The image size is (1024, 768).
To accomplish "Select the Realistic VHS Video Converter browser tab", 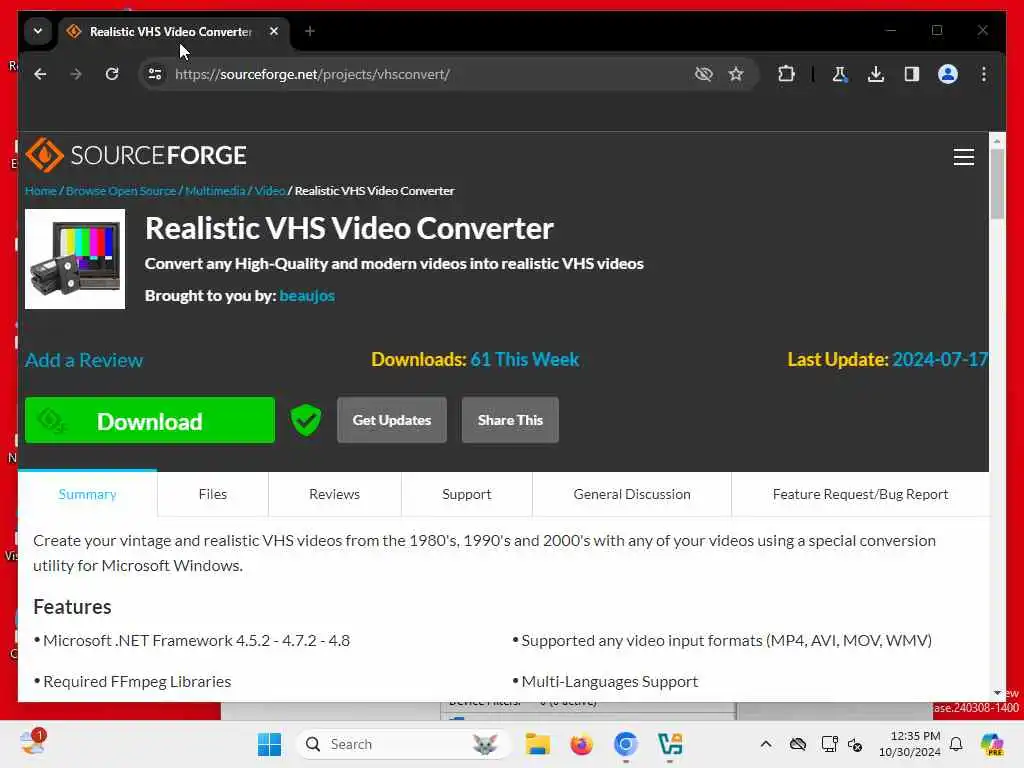I will click(x=171, y=31).
